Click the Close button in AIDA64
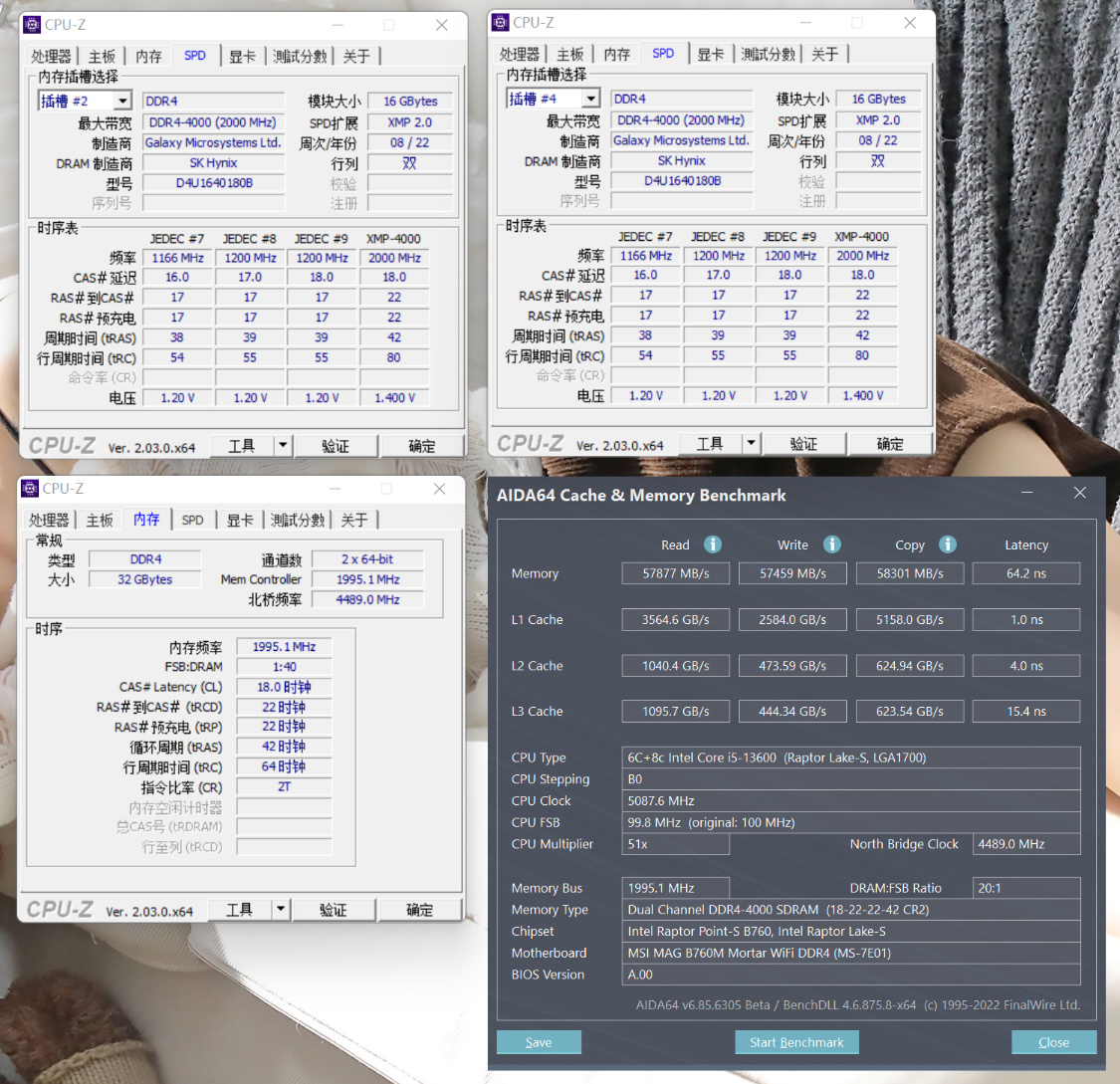1120x1084 pixels. click(x=1053, y=1042)
